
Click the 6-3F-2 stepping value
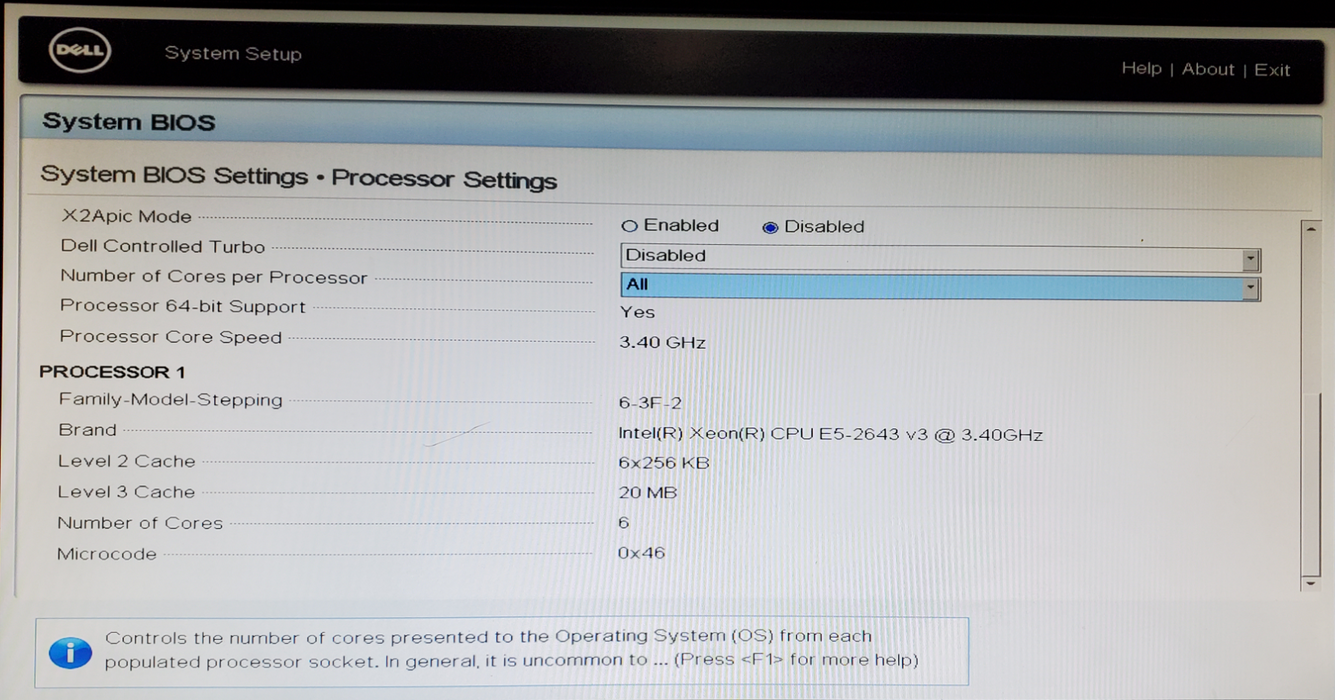(650, 403)
